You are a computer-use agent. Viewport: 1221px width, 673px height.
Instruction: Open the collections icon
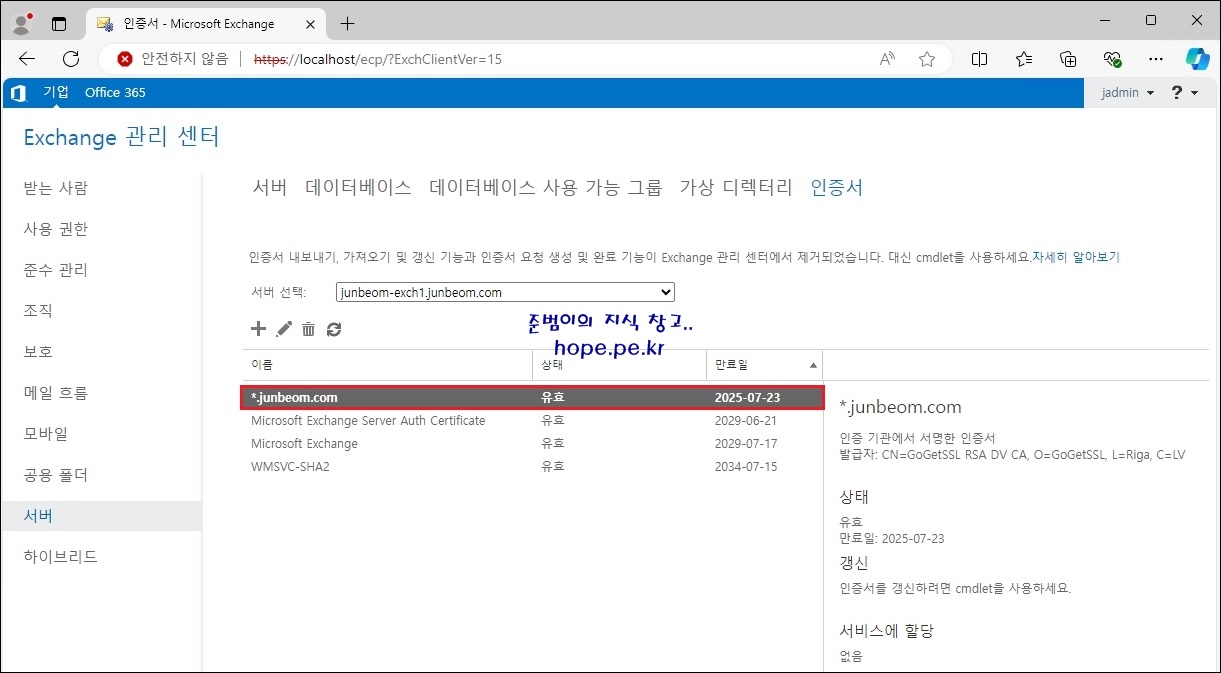tap(1068, 59)
